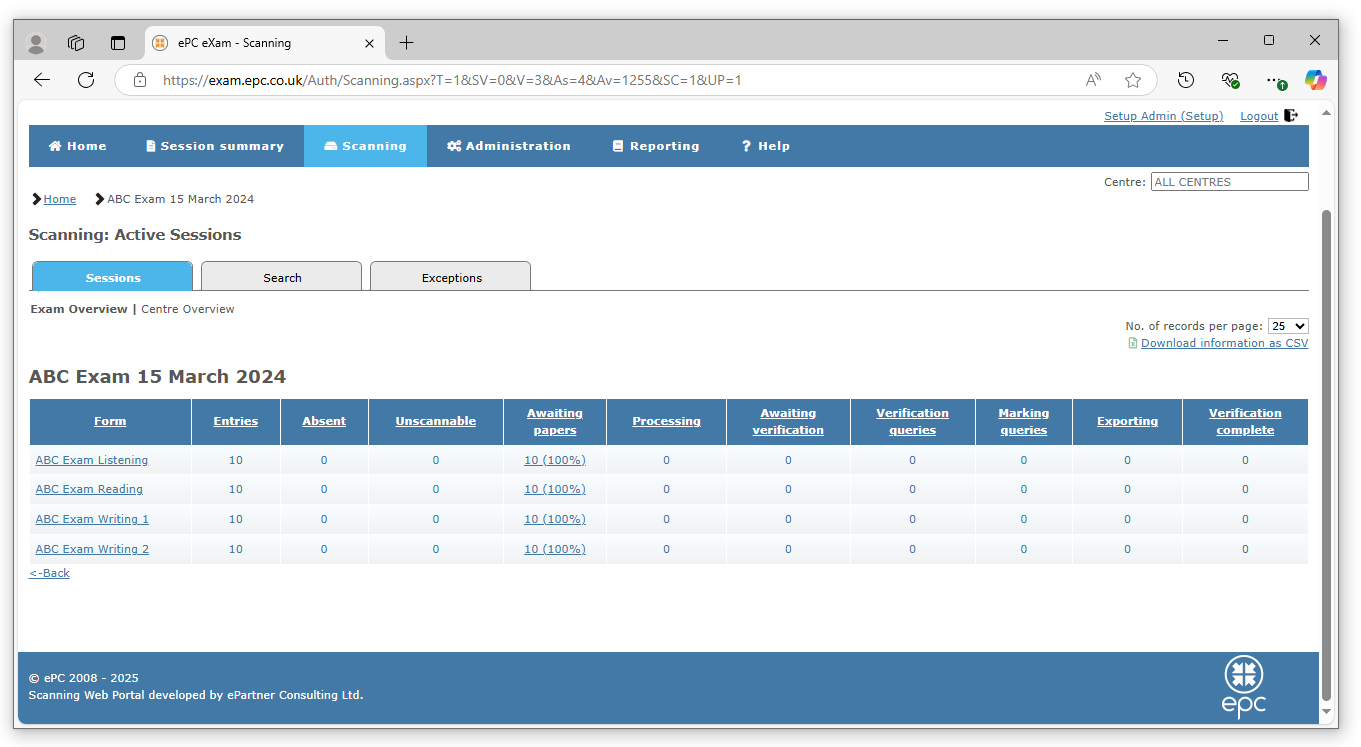Open Listening row 10 (100%) awaiting papers

[555, 460]
